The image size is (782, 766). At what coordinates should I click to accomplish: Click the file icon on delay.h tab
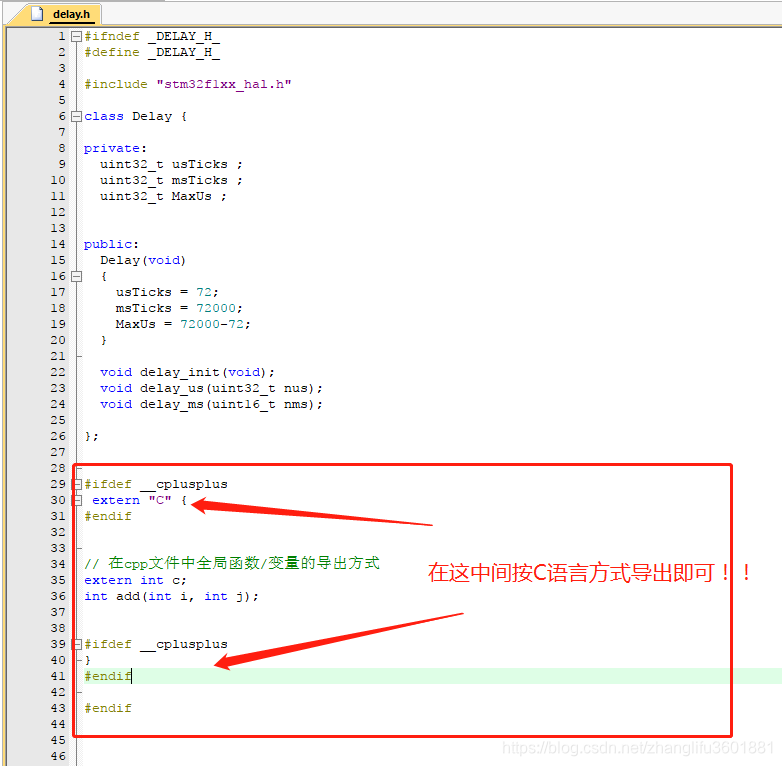(37, 13)
